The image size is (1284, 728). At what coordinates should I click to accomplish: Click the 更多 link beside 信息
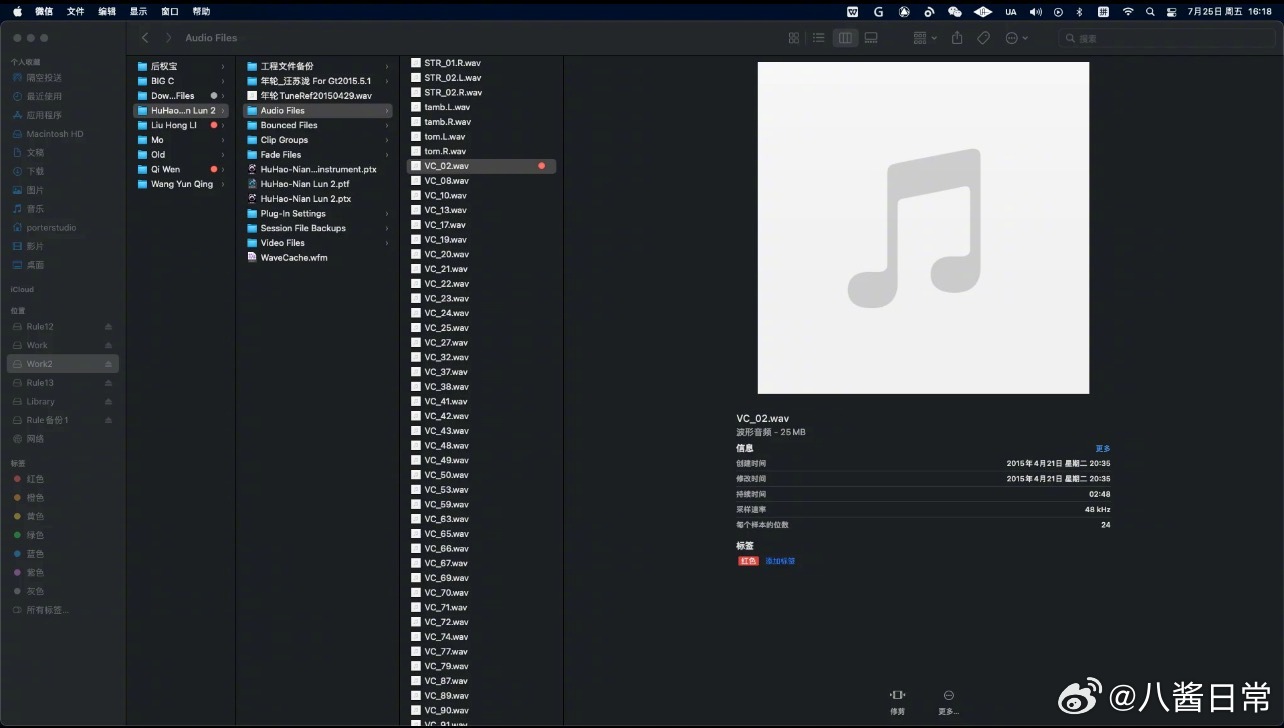coord(1103,448)
